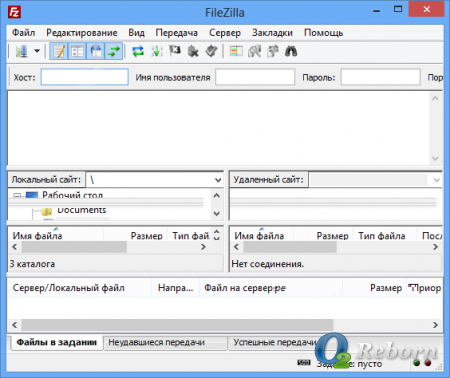Click the green activity indicator light
450x378 pixels.
(x=417, y=363)
